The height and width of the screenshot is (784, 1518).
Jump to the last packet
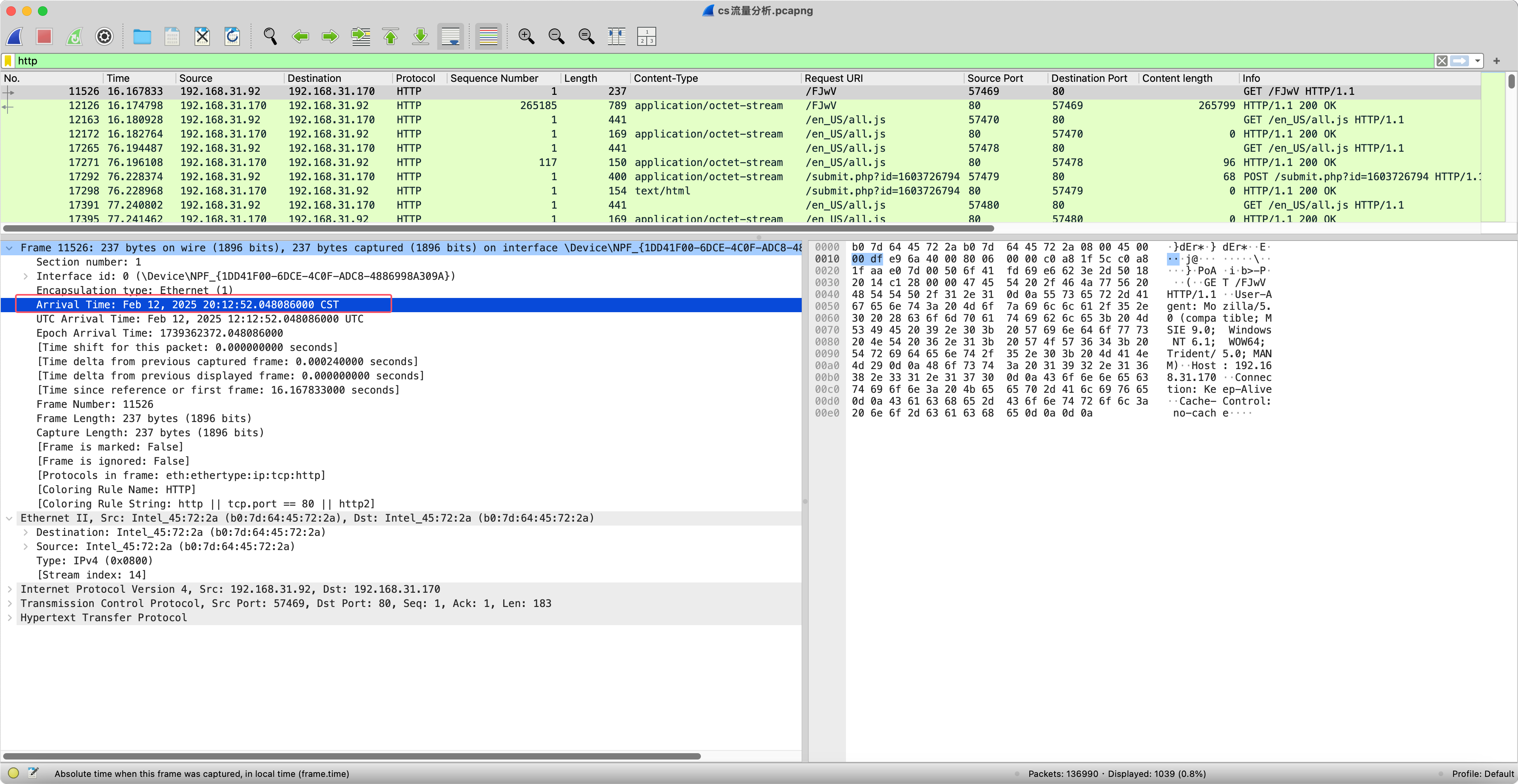click(421, 36)
